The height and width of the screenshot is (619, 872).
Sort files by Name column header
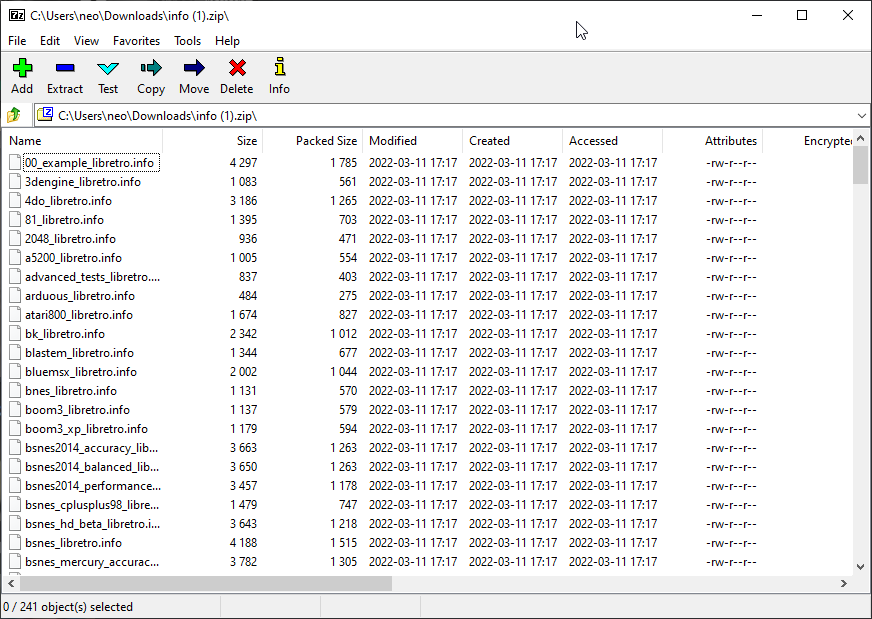tap(25, 141)
